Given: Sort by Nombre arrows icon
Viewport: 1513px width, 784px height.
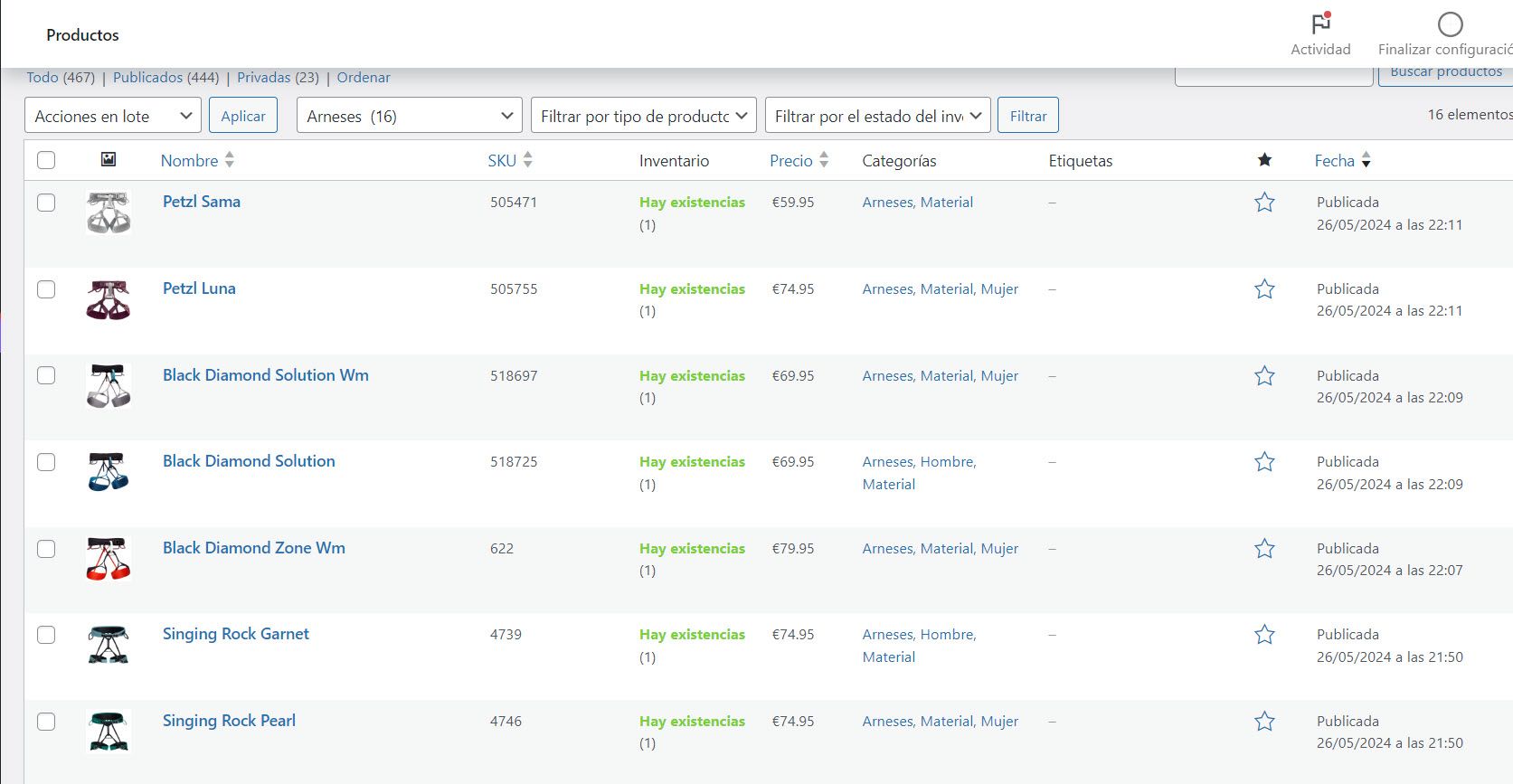Looking at the screenshot, I should point(230,160).
